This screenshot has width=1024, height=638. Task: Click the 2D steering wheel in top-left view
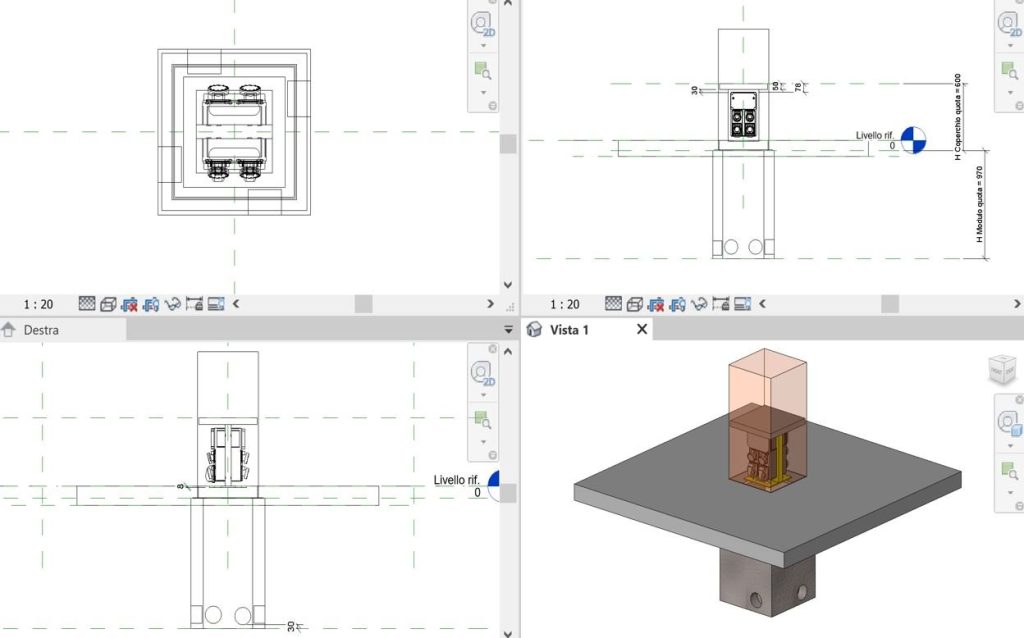point(484,24)
